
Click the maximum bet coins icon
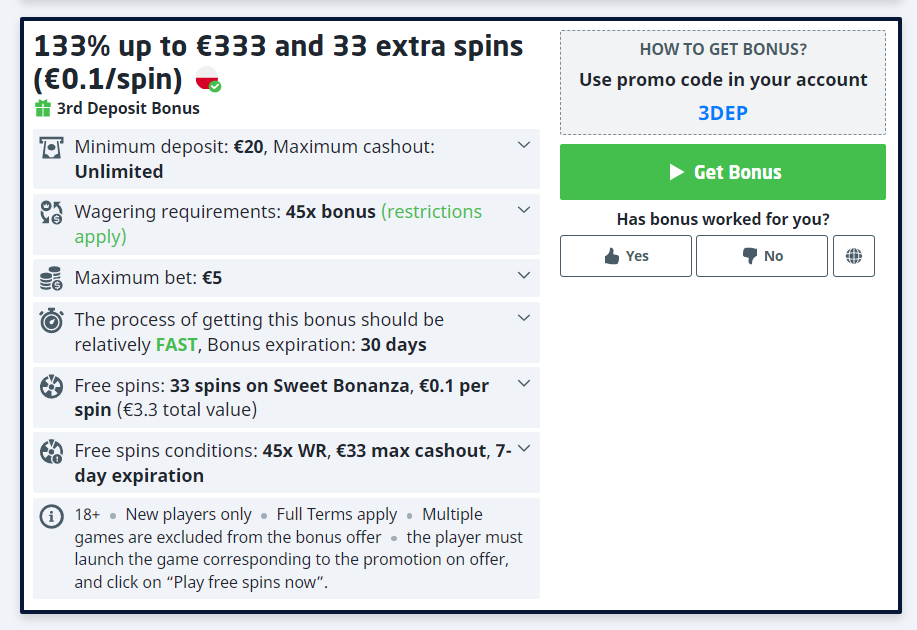[51, 278]
